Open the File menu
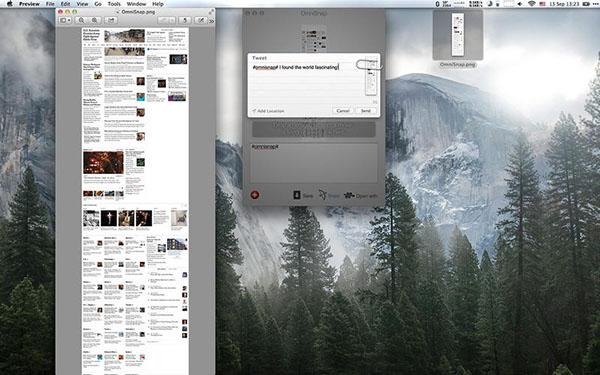600x375 pixels. pyautogui.click(x=50, y=4)
